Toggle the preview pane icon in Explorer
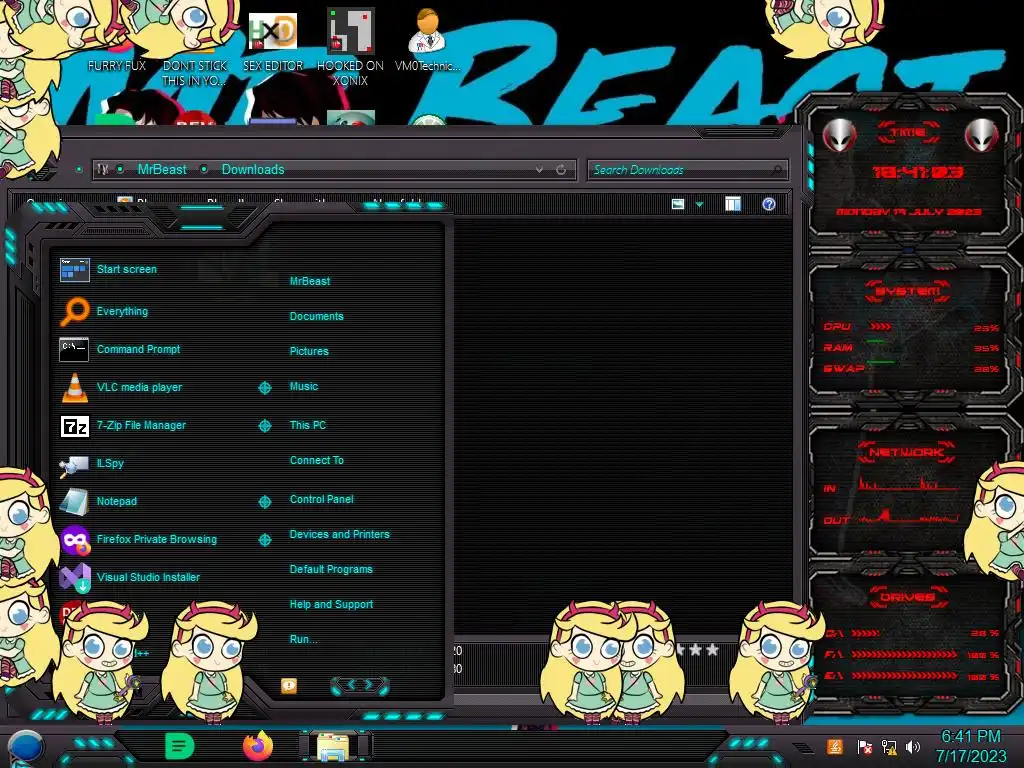1024x768 pixels. click(733, 204)
